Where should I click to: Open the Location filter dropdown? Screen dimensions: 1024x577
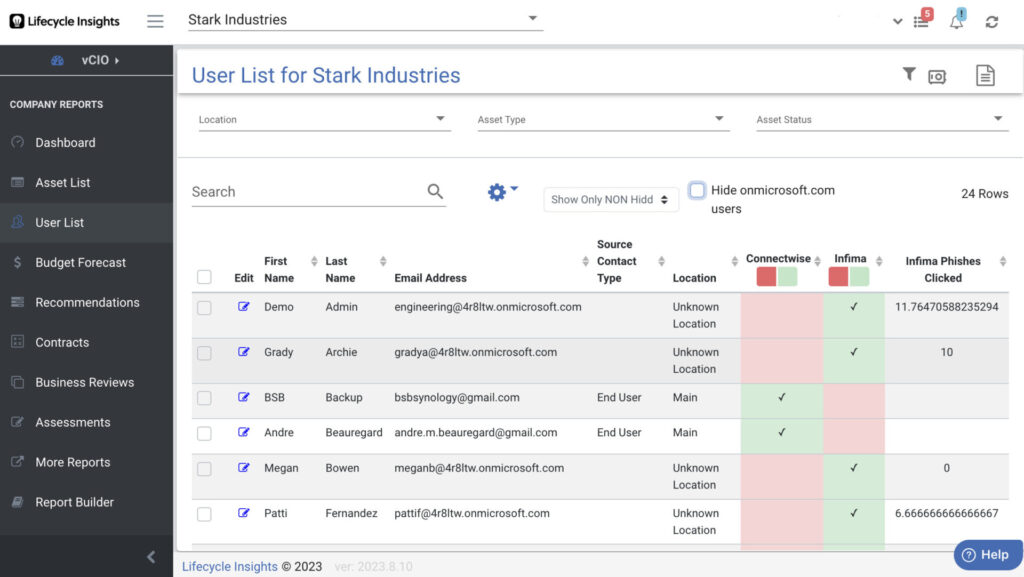pos(325,119)
